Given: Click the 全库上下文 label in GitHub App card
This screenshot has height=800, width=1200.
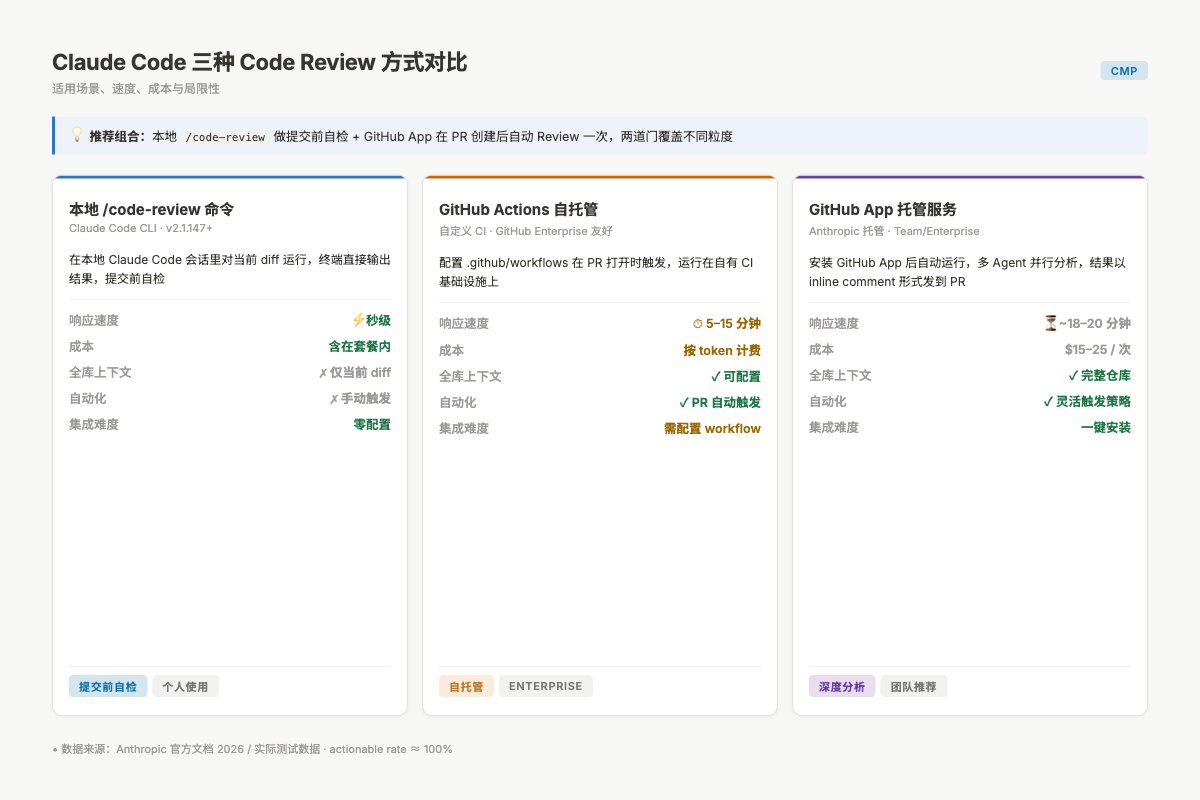Looking at the screenshot, I should (840, 376).
